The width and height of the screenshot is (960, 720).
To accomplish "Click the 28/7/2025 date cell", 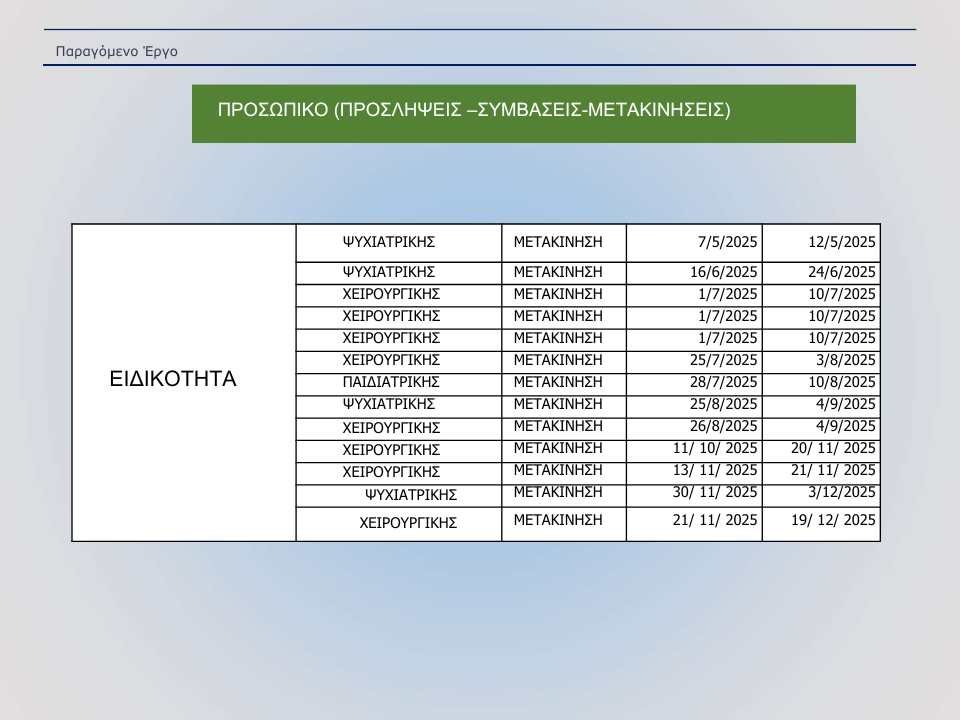I will point(694,382).
